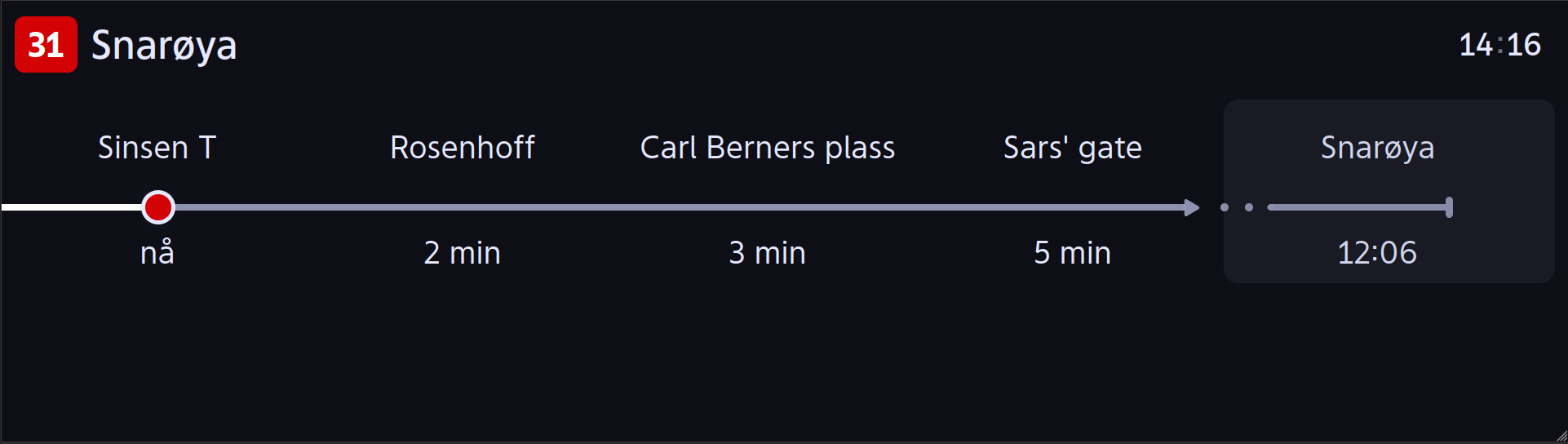Click the 14:16 clock display
Screen dimensions: 1568x444
[x=1500, y=45]
